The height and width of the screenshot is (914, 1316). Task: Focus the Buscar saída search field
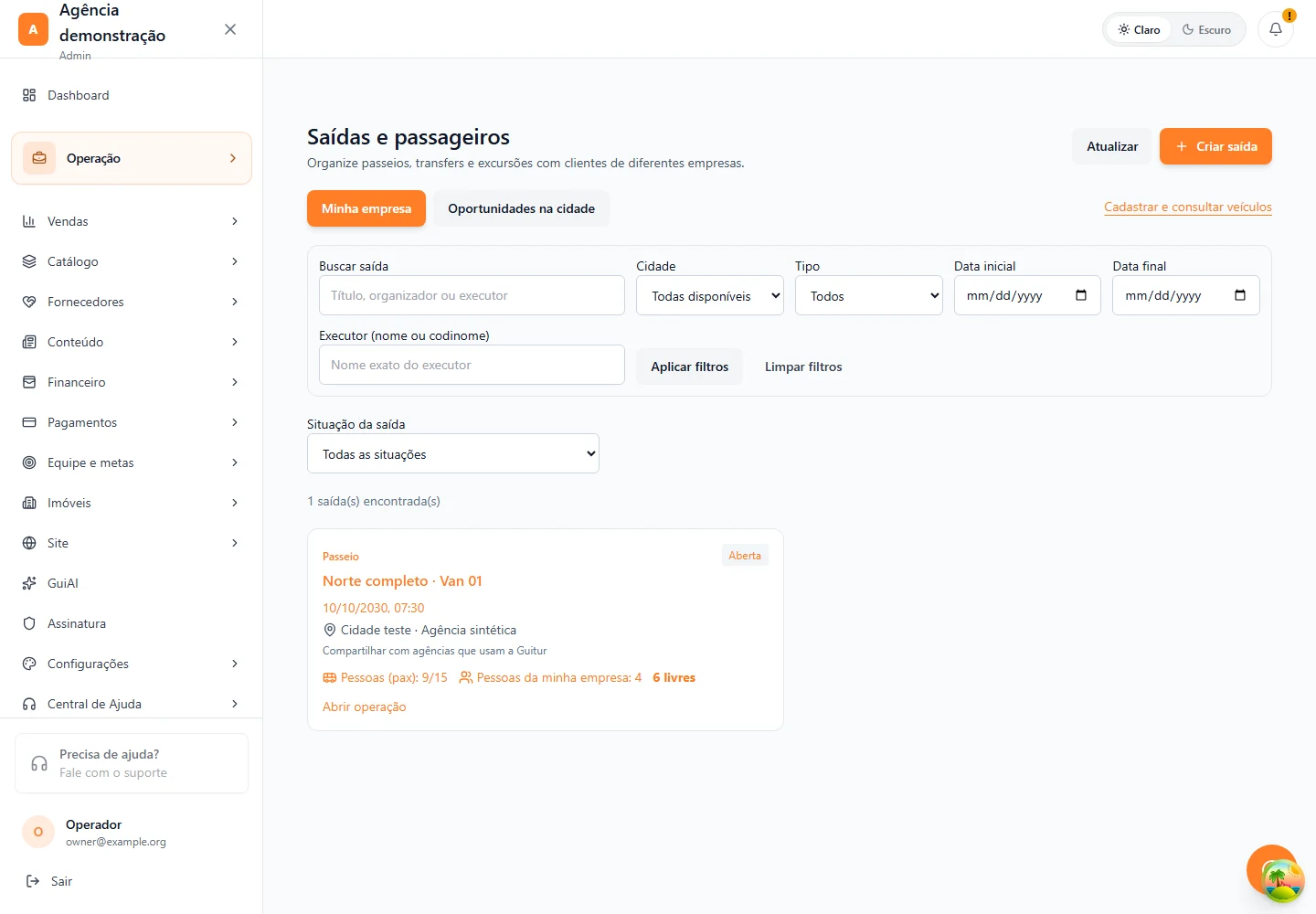[x=472, y=295]
